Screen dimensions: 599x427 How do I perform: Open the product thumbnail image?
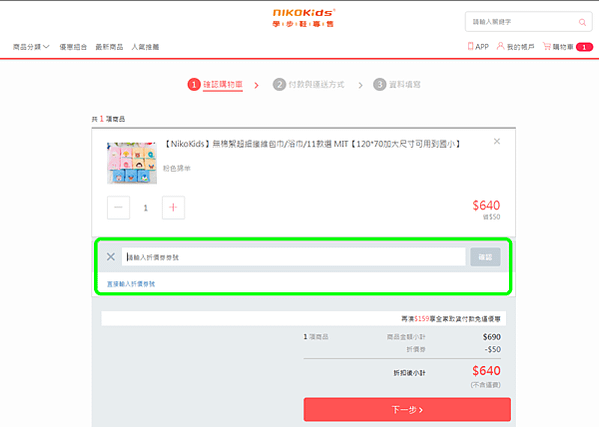[x=132, y=163]
